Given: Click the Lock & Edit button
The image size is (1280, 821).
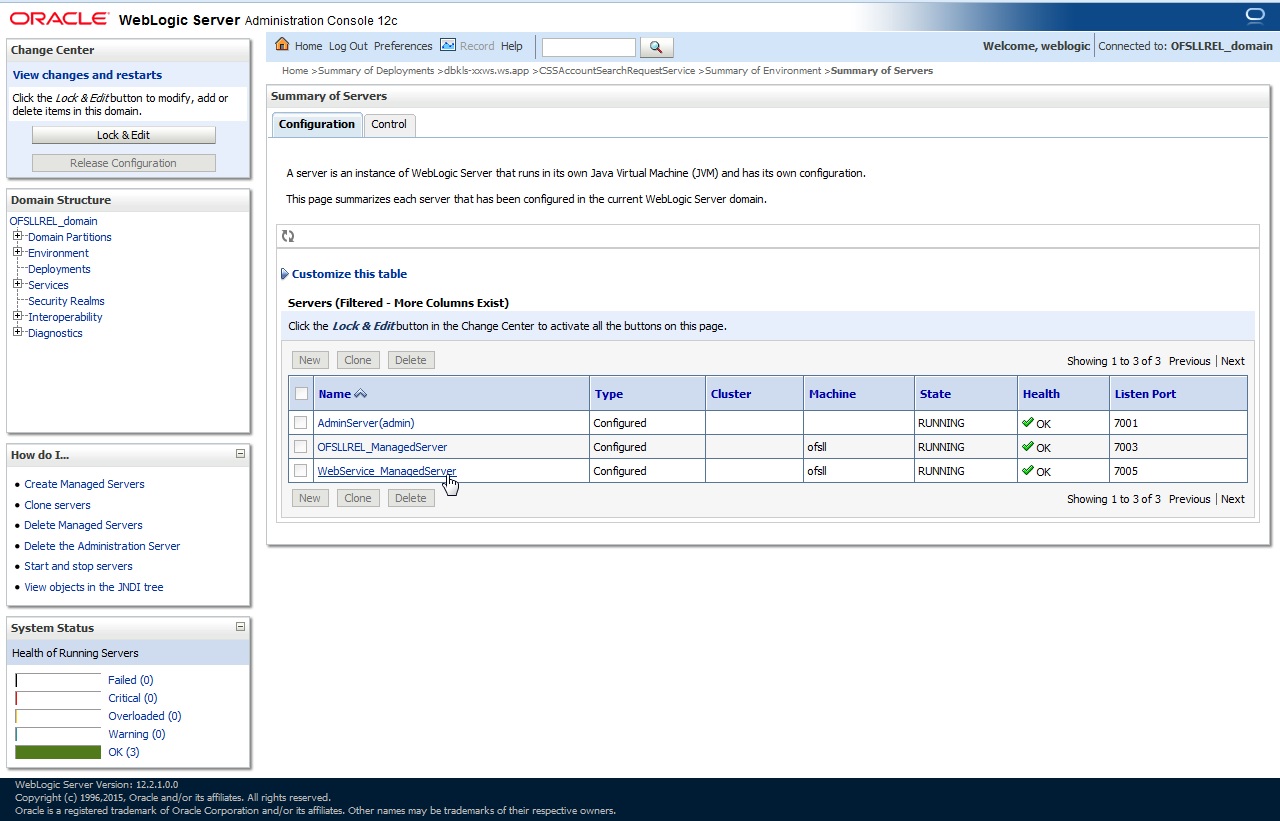Looking at the screenshot, I should pos(124,135).
